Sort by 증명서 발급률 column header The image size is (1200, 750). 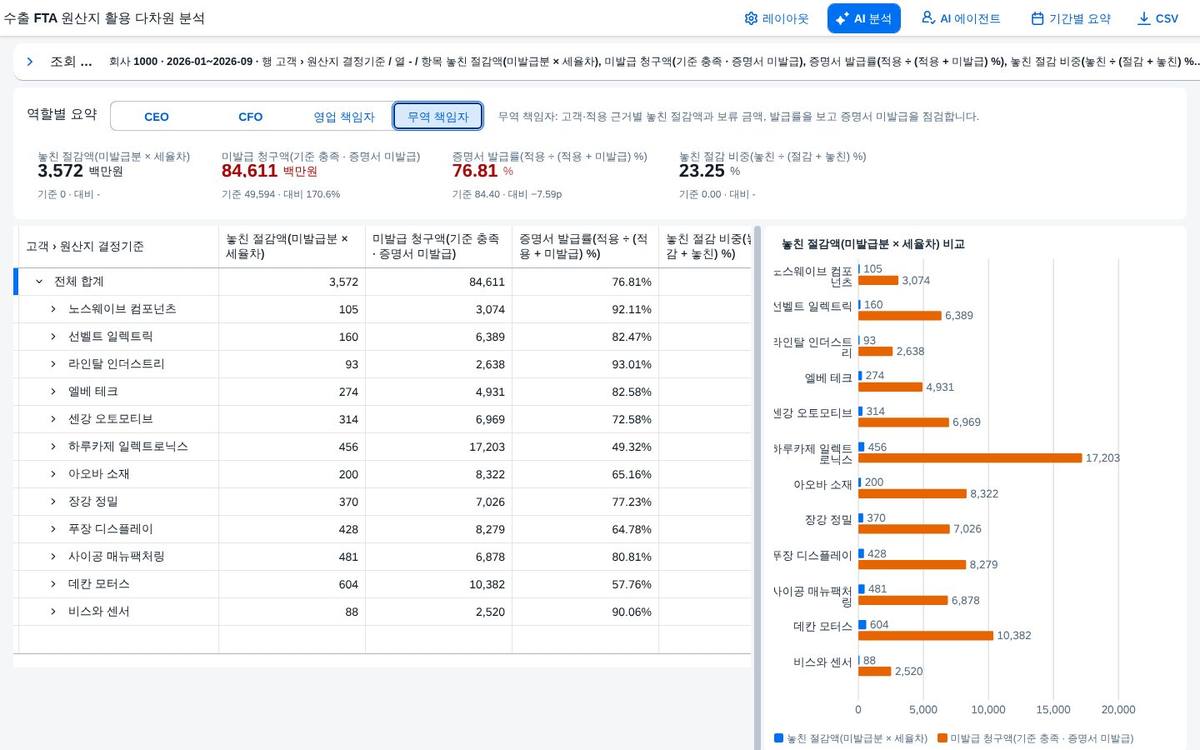click(585, 247)
